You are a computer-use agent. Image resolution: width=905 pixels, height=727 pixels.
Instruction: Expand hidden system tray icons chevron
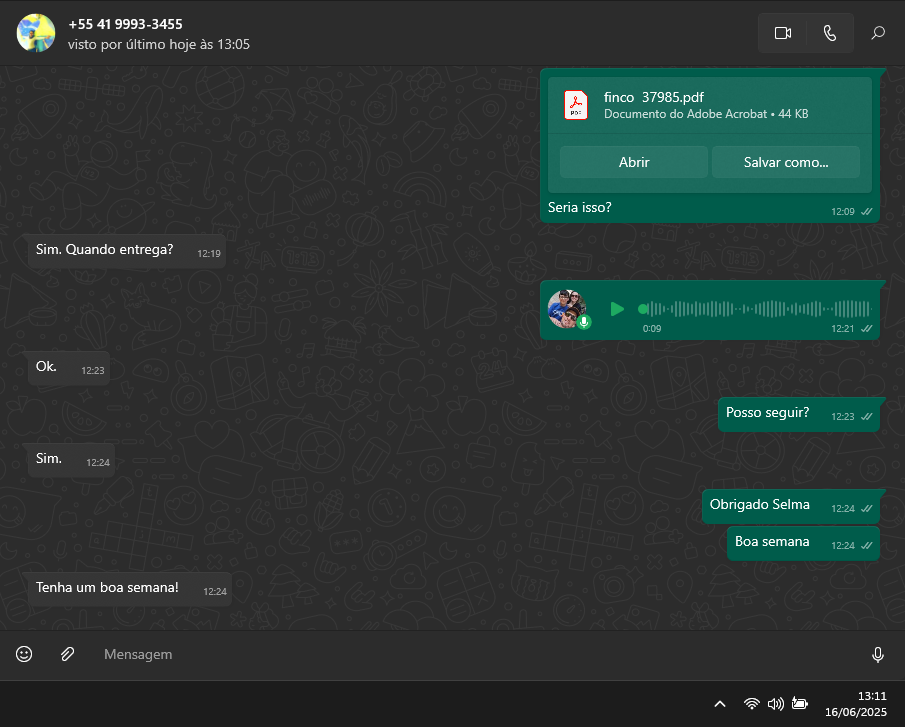click(x=719, y=704)
